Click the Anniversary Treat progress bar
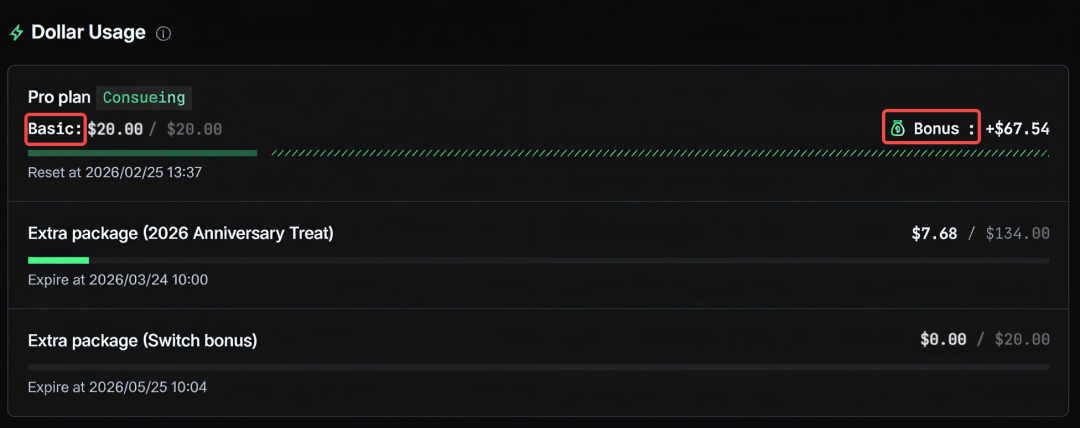Viewport: 1080px width, 428px height. click(x=538, y=260)
